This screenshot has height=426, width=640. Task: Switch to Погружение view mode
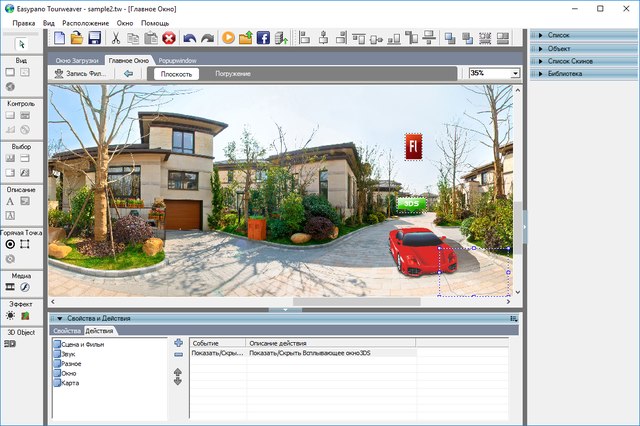[x=233, y=74]
